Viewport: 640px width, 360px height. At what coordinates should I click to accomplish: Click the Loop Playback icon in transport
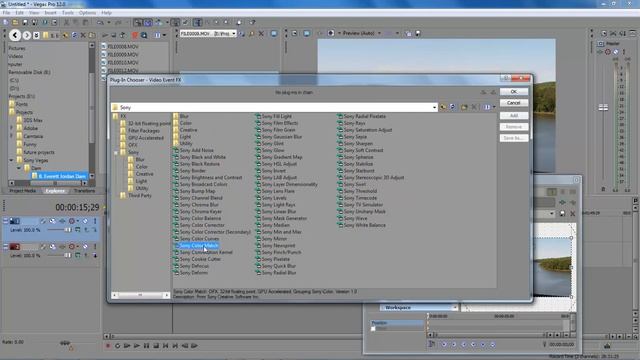(118, 346)
